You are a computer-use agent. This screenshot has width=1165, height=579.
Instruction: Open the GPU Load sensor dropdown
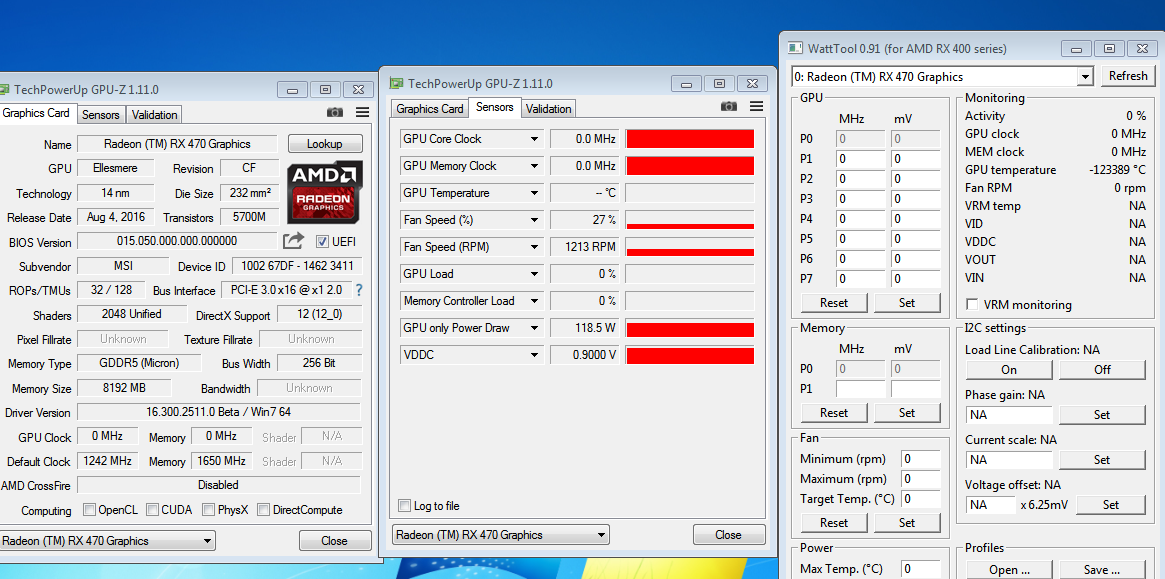tap(534, 274)
